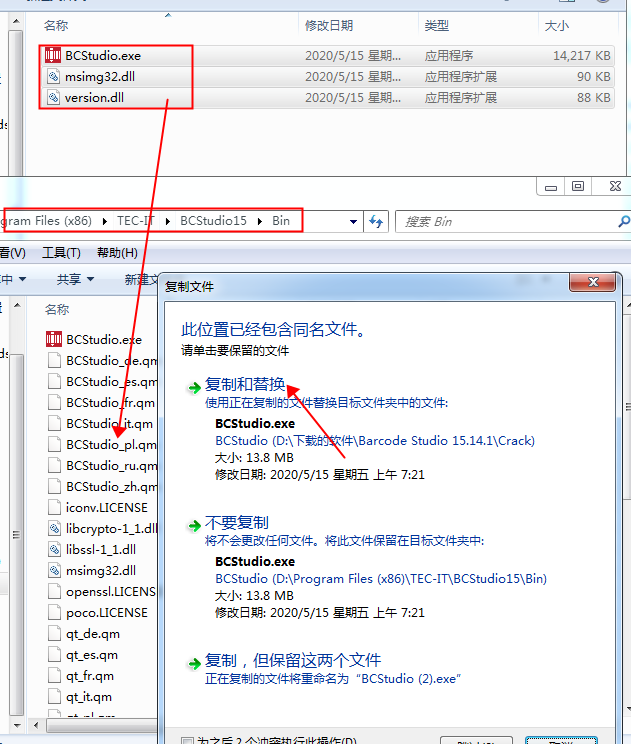Click lower file list vertical scrollbar up arrow
Screen dimensions: 631x744
click(17, 305)
